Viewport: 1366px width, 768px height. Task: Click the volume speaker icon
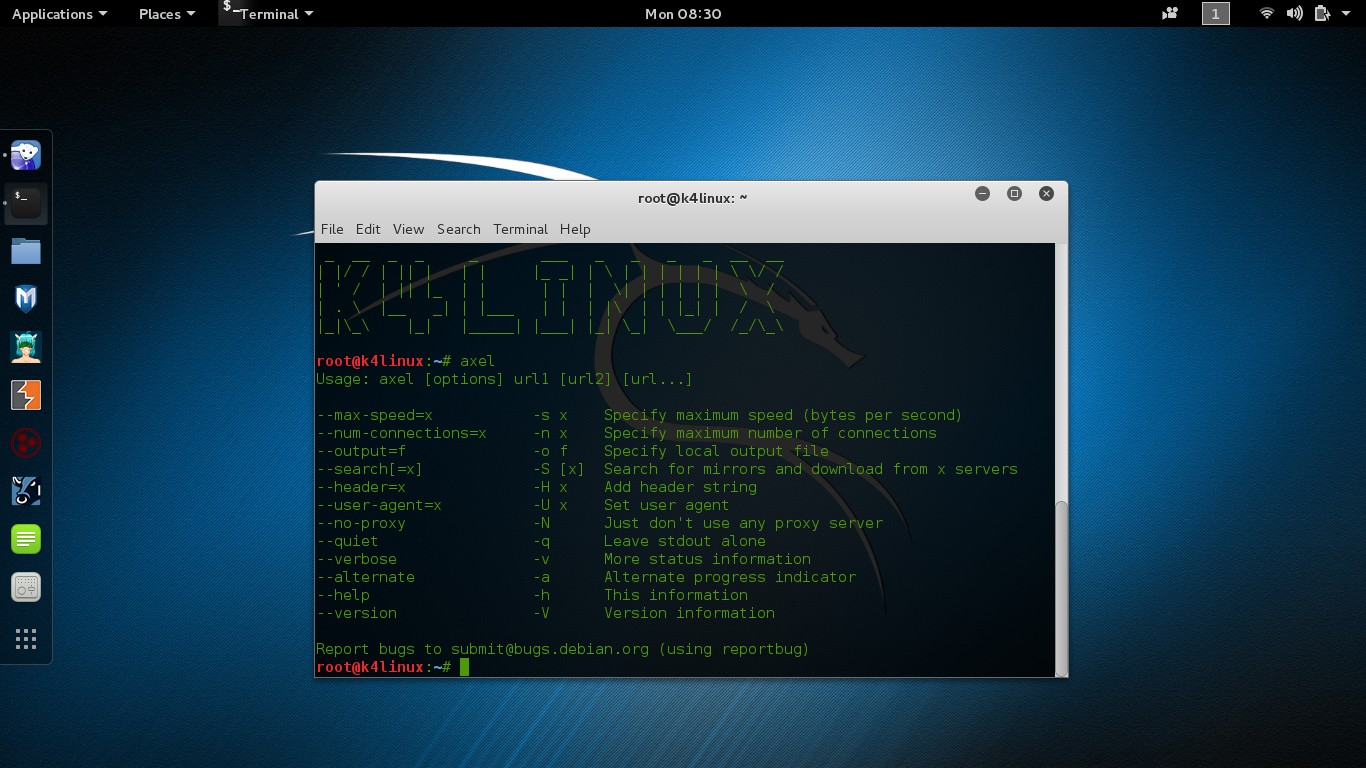(1295, 14)
